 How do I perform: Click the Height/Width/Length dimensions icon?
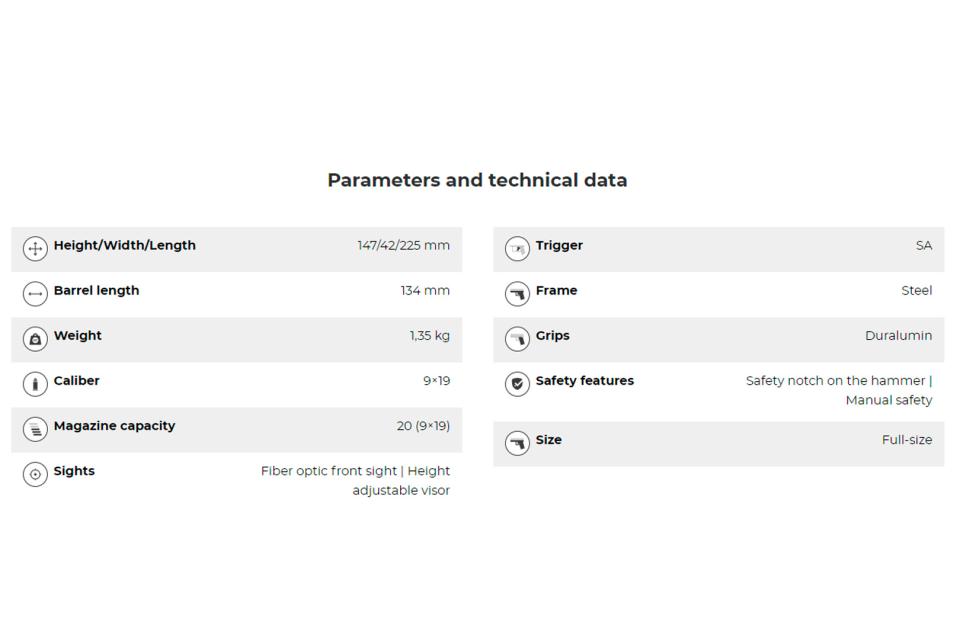(35, 249)
